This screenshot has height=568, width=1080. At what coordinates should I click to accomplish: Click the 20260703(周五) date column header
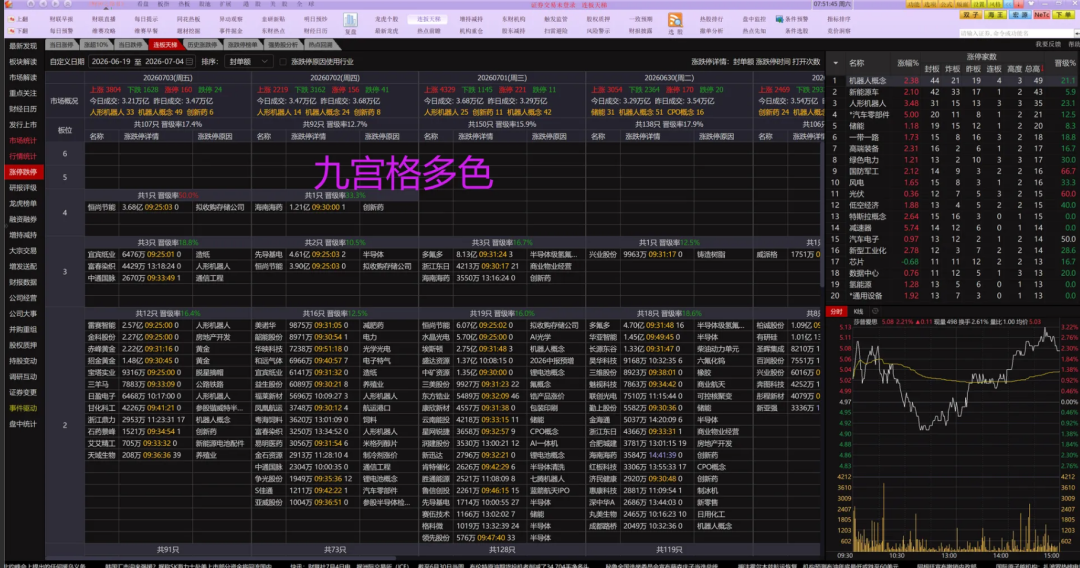coord(167,78)
